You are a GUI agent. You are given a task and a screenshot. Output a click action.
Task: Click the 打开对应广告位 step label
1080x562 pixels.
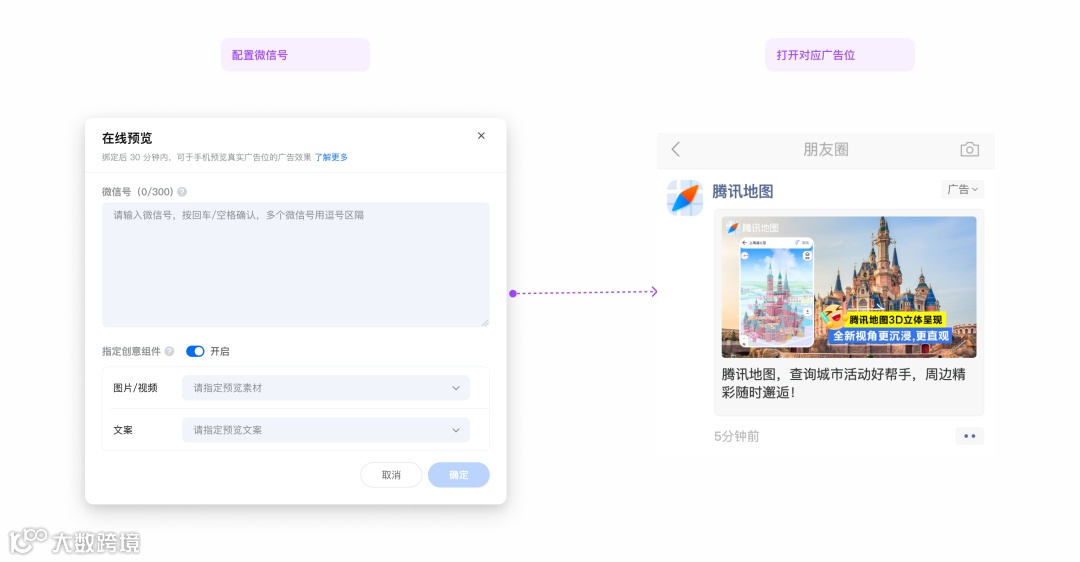(x=840, y=55)
